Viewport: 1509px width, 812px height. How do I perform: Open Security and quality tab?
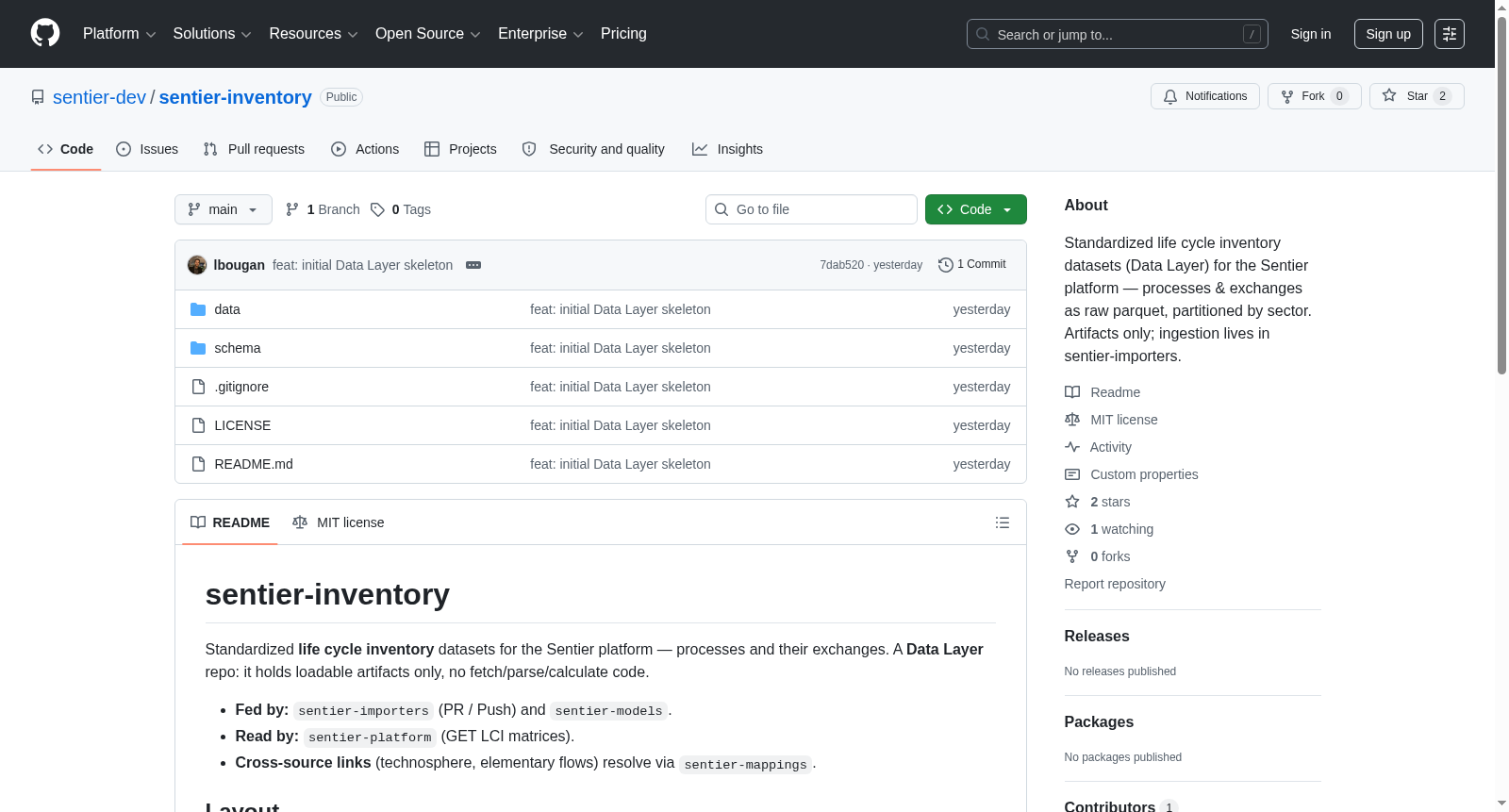pyautogui.click(x=594, y=149)
